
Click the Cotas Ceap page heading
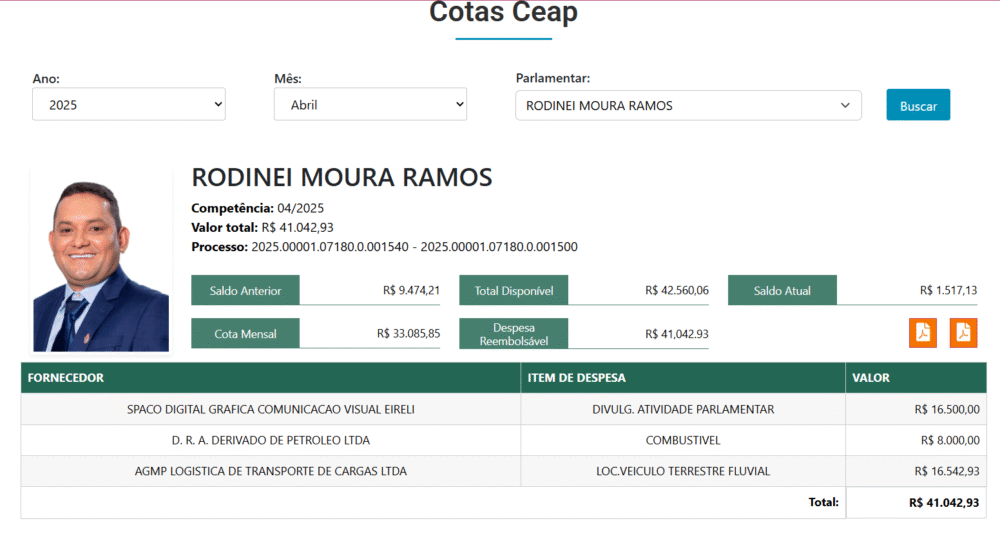coord(503,13)
